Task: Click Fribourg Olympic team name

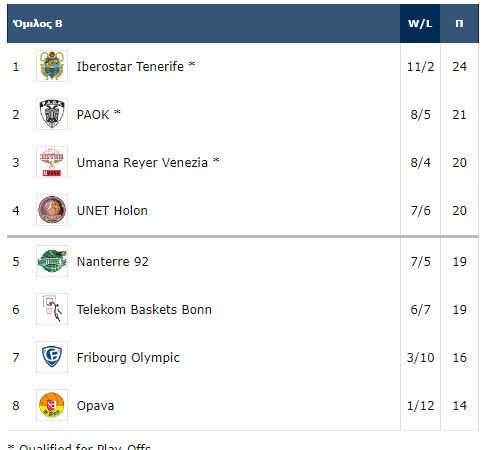Action: coord(128,358)
